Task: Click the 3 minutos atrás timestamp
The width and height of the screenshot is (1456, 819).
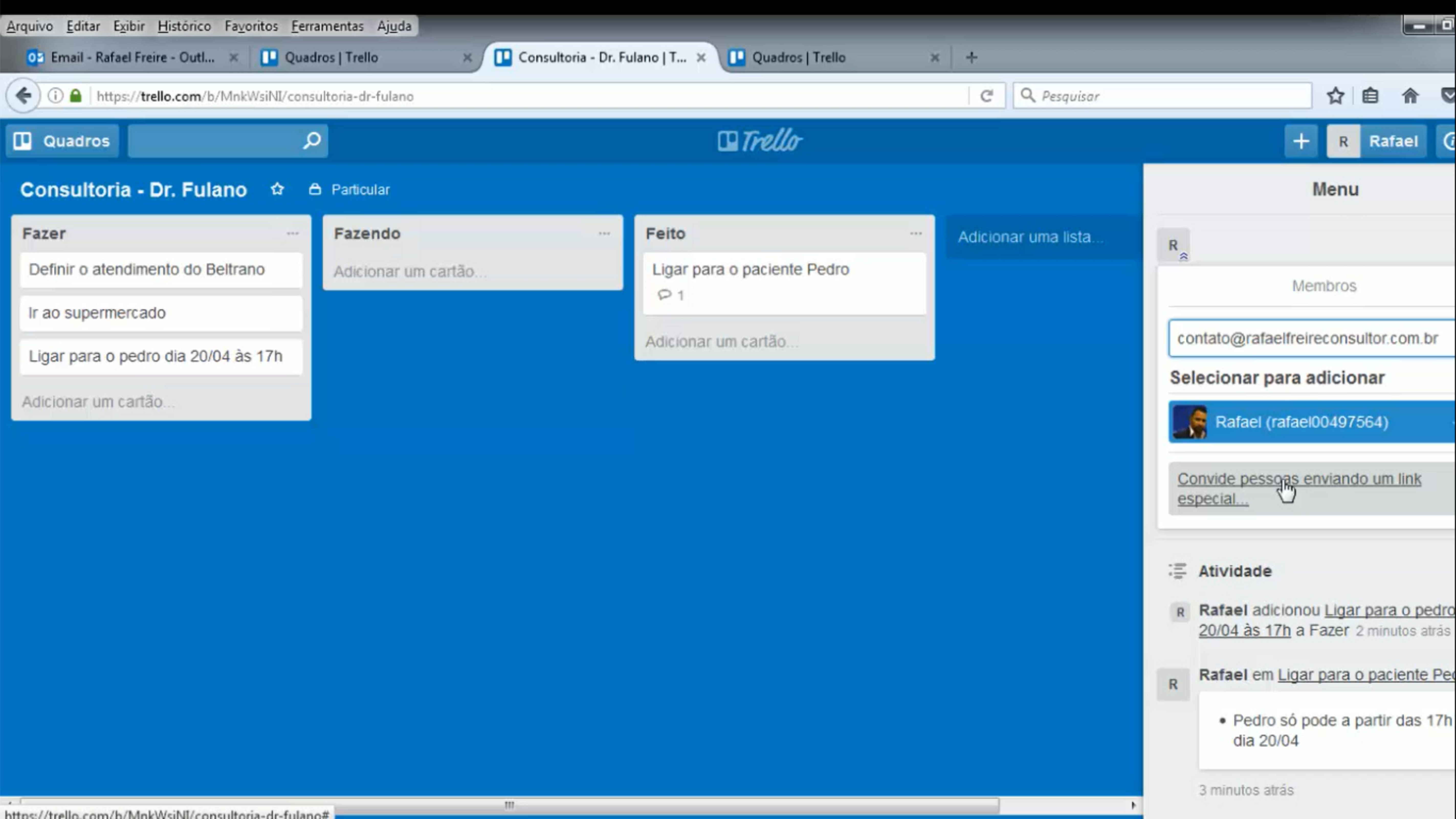Action: pyautogui.click(x=1246, y=790)
